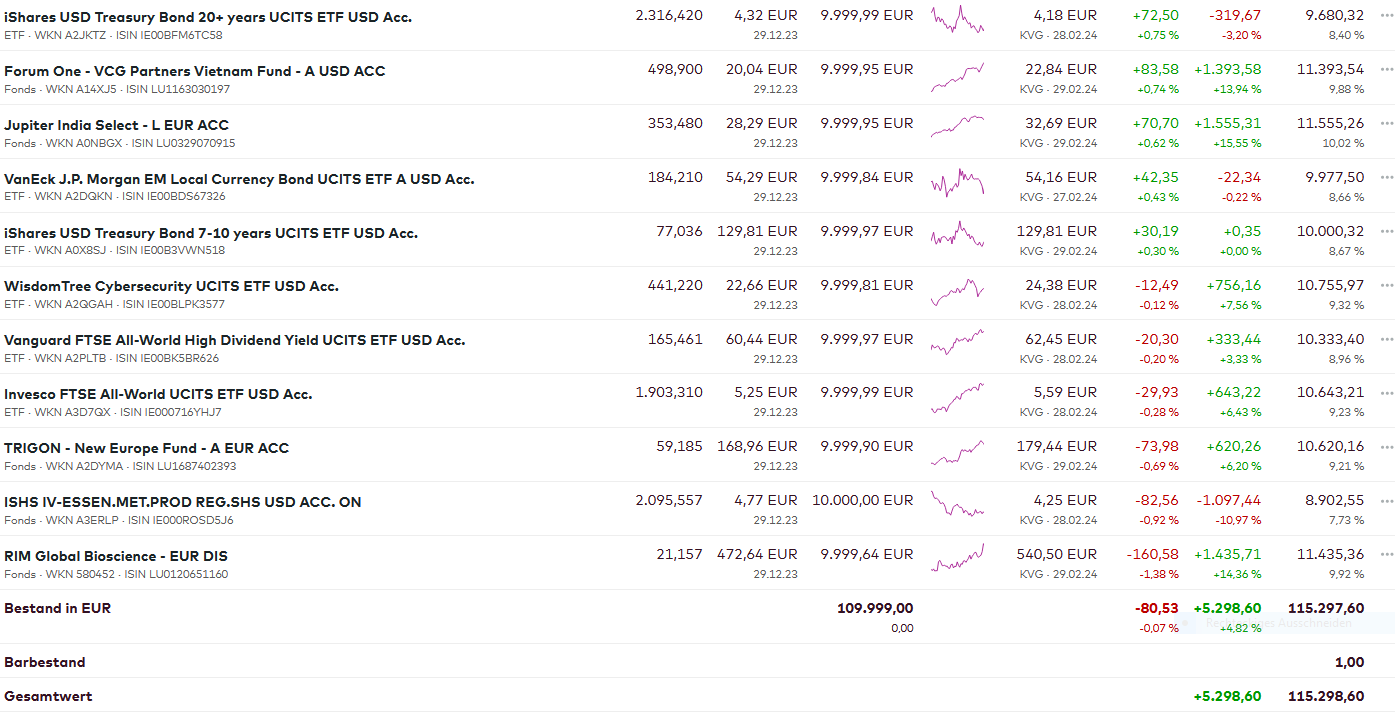Click the RIM Global Bioscience sparkline chart
Image resolution: width=1395 pixels, height=720 pixels.
[x=957, y=558]
